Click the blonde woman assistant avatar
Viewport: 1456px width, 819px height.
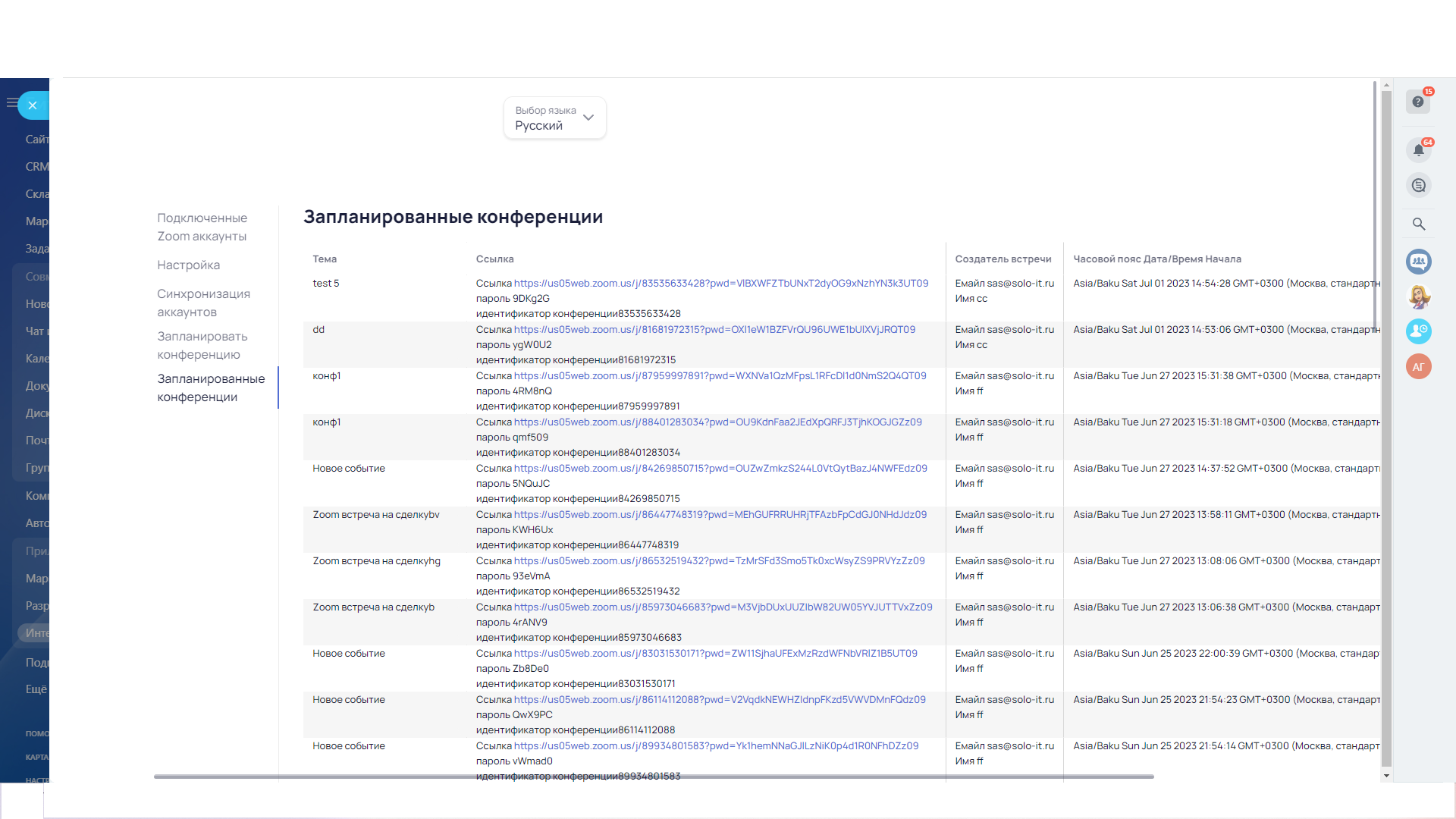point(1418,297)
